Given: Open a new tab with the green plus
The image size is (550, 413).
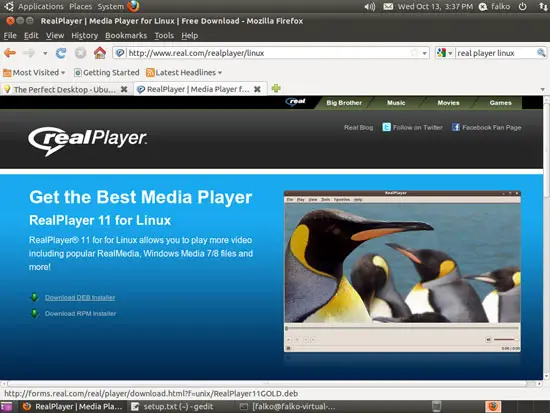Looking at the screenshot, I should coord(276,88).
